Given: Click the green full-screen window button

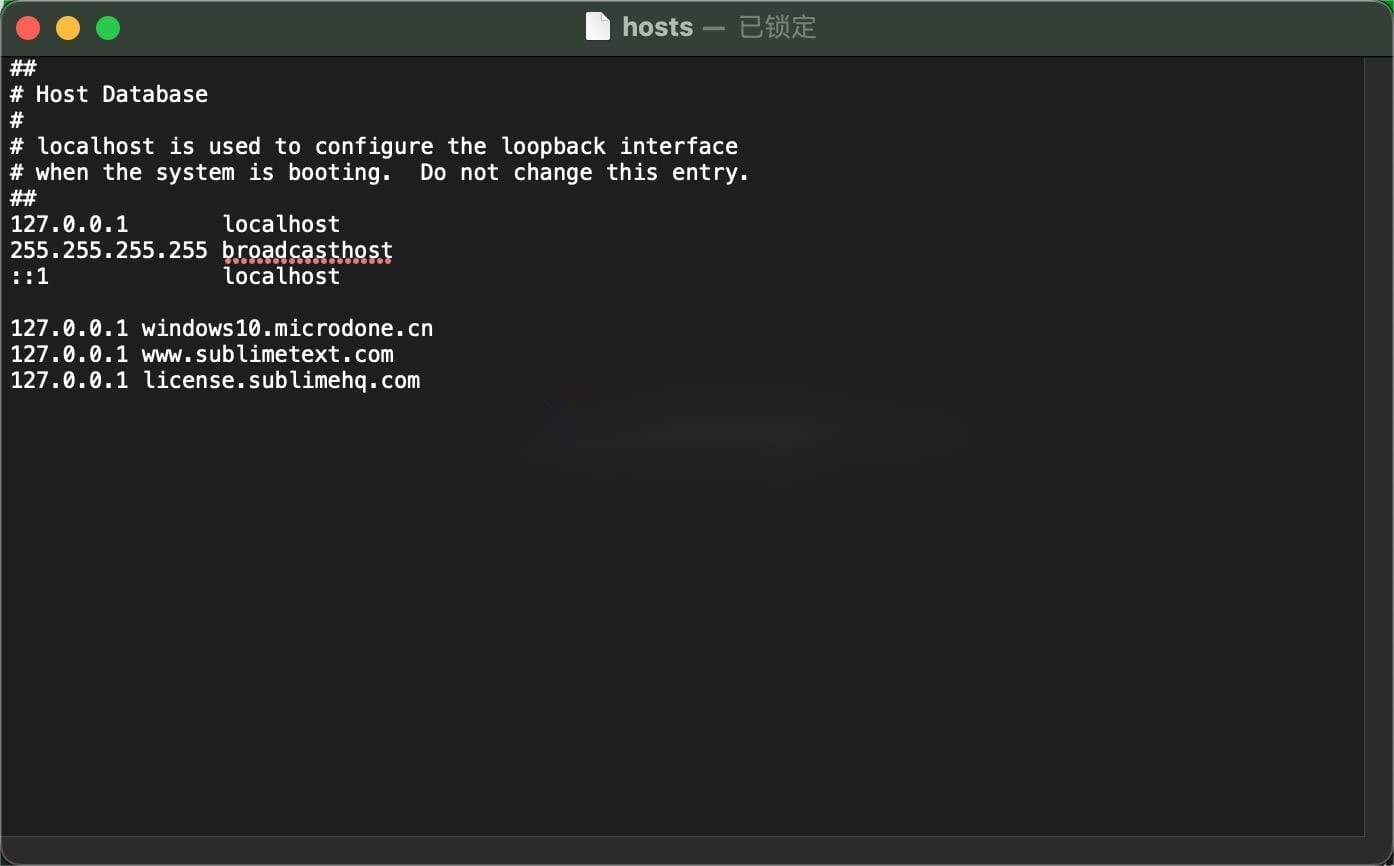Looking at the screenshot, I should pyautogui.click(x=108, y=28).
